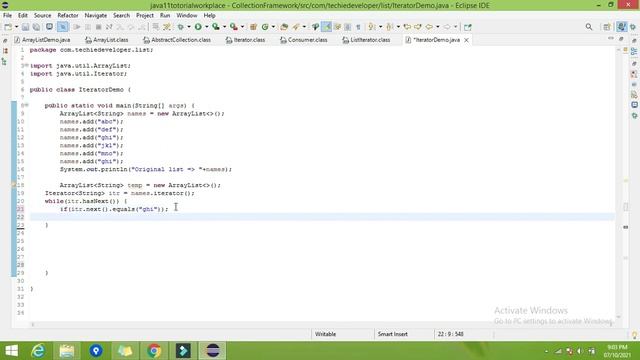Click the Save All toolbar icon

(36, 27)
